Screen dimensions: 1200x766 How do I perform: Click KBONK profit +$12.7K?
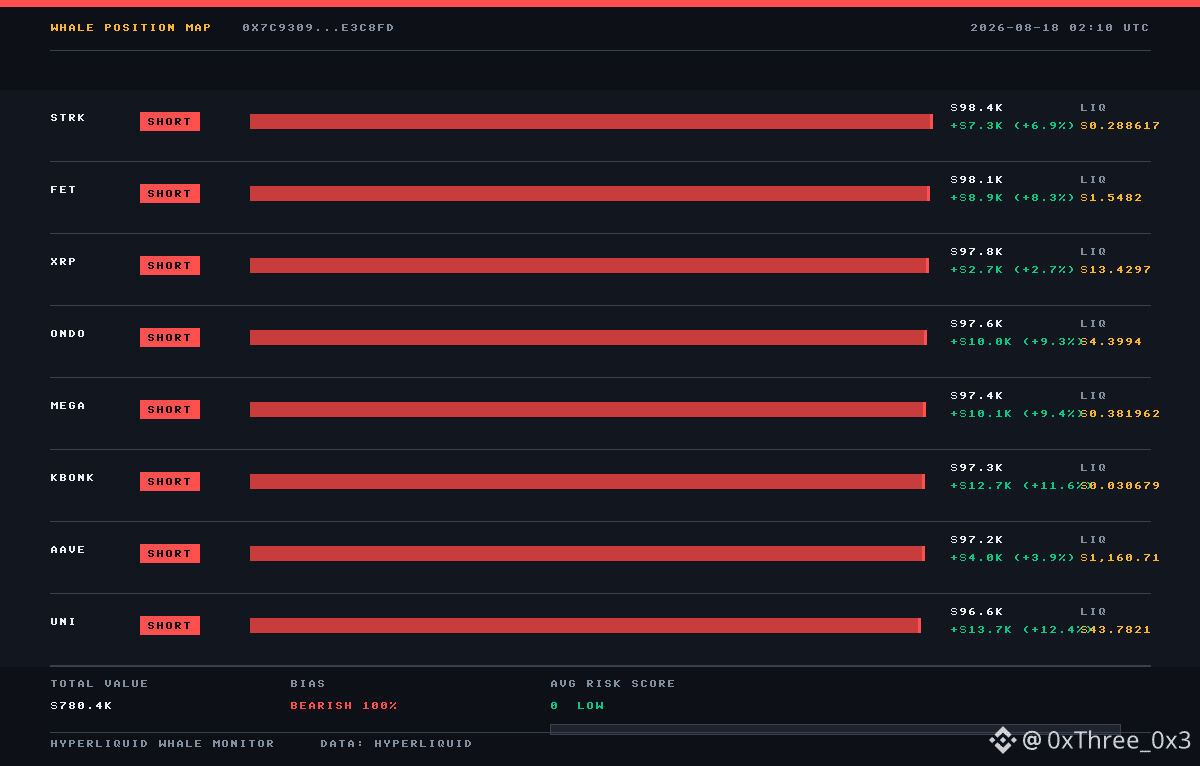tap(981, 486)
